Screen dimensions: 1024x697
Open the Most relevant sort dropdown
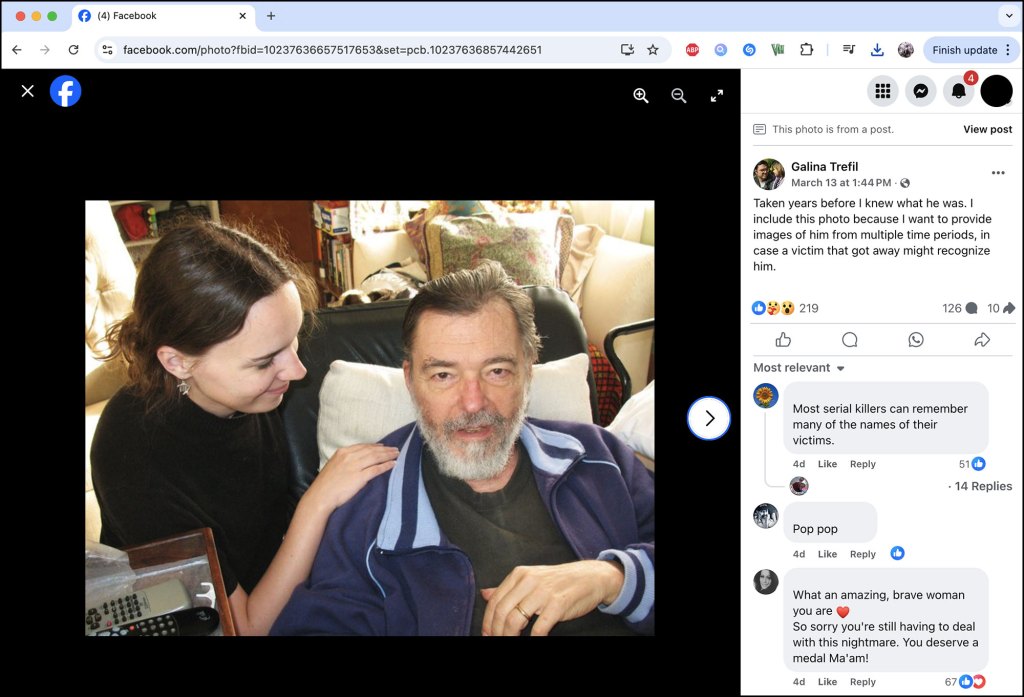pos(797,367)
